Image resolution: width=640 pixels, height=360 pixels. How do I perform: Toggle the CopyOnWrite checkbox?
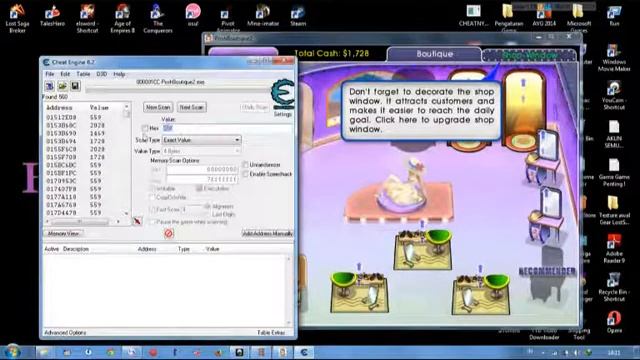(153, 197)
